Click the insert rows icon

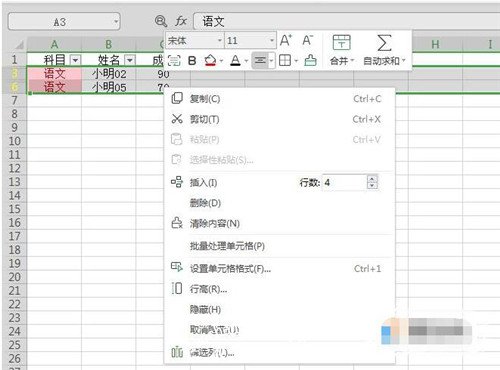coord(177,182)
